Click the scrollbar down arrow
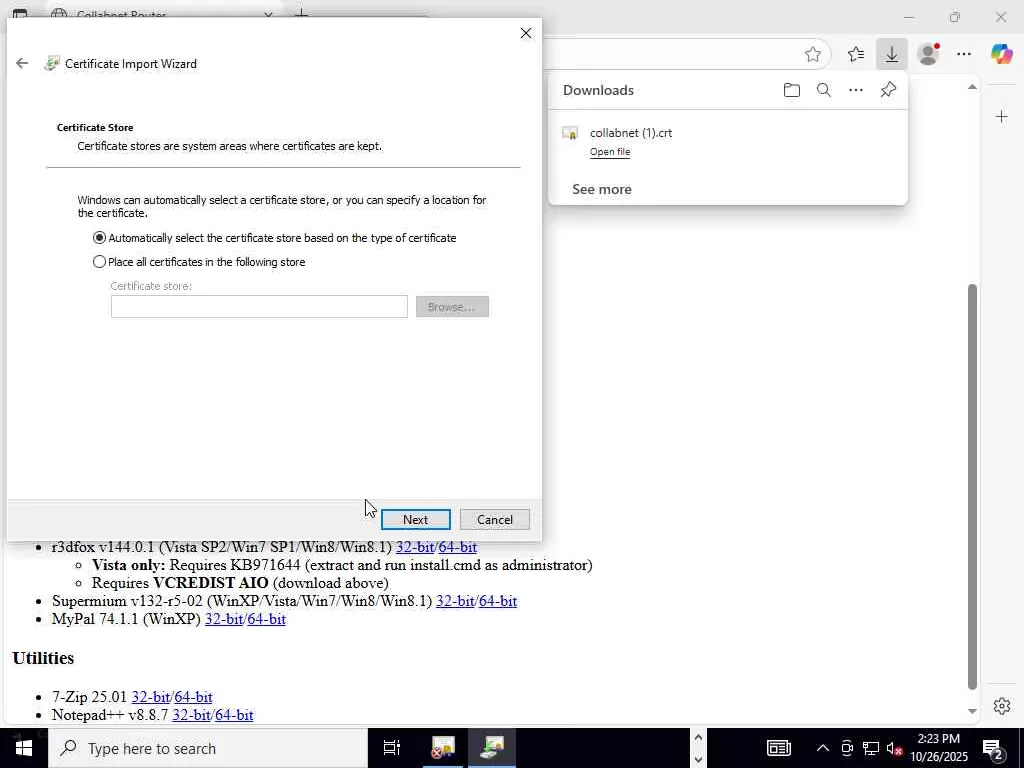The width and height of the screenshot is (1024, 768). 972,711
